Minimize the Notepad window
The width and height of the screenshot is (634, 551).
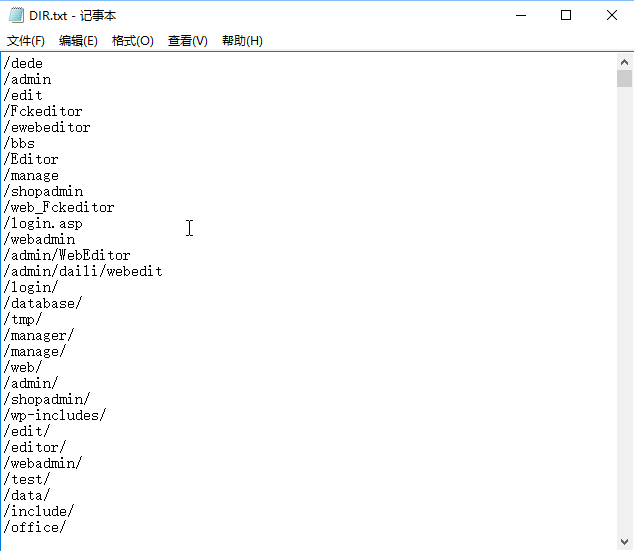pos(521,15)
